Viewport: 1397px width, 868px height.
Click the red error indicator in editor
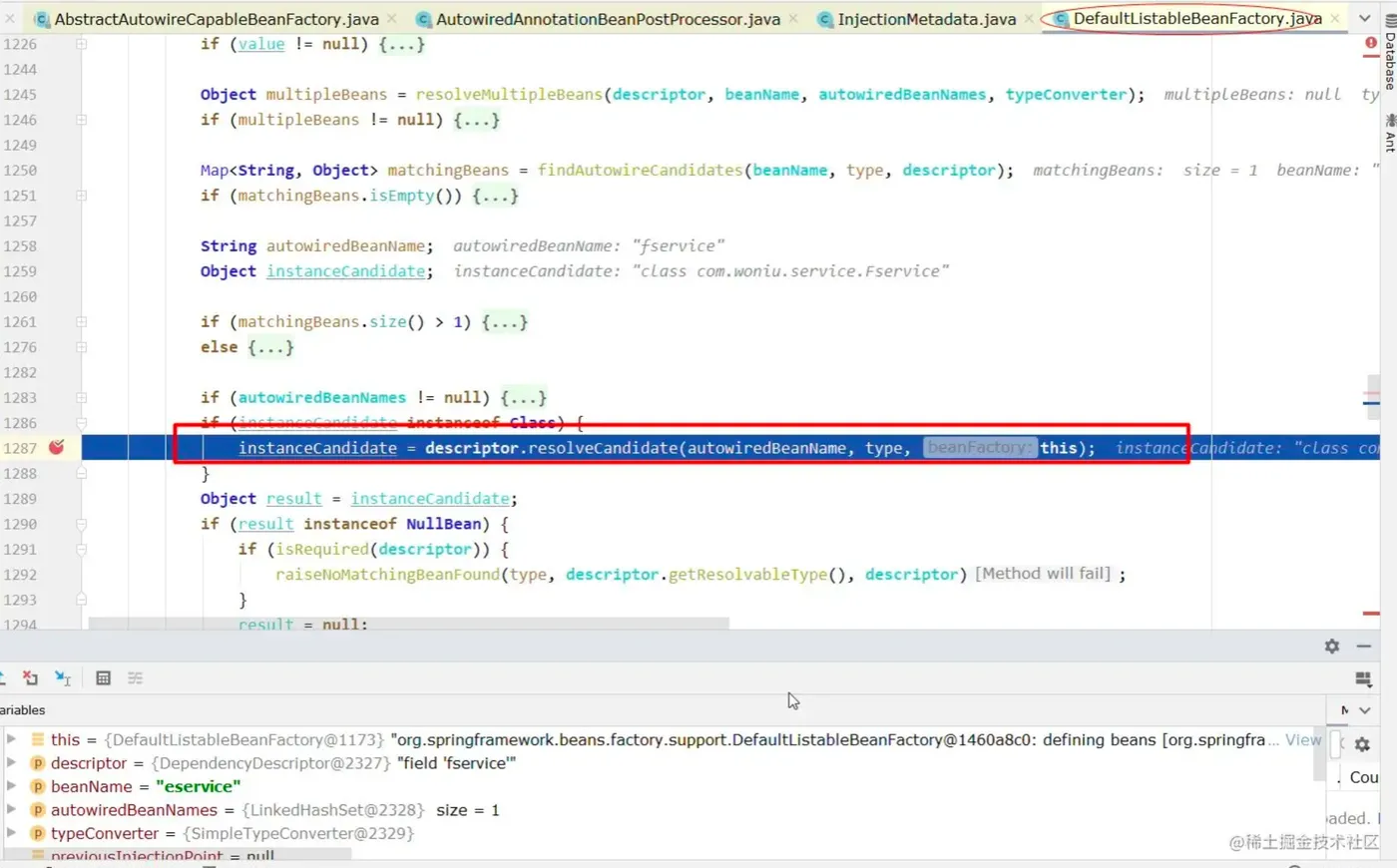coord(1371,43)
